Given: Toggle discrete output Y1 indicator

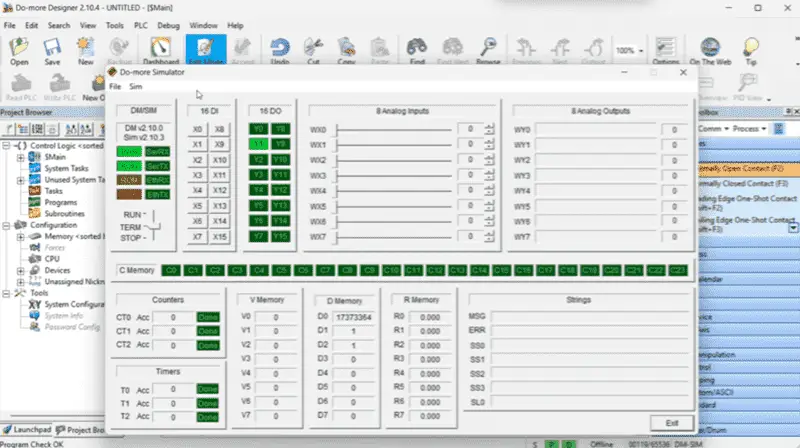Looking at the screenshot, I should tap(259, 144).
